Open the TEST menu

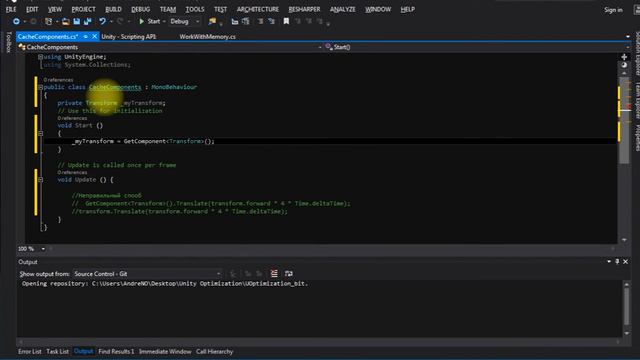click(220, 9)
